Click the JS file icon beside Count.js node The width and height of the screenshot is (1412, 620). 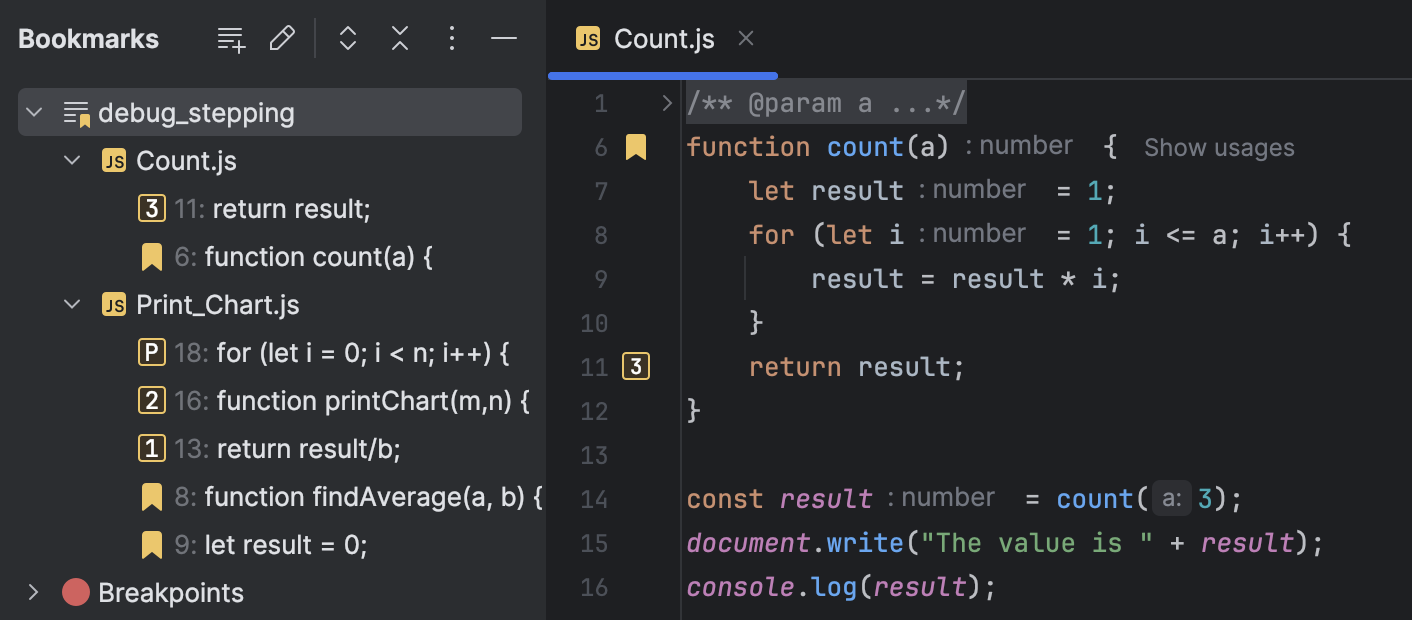coord(113,160)
